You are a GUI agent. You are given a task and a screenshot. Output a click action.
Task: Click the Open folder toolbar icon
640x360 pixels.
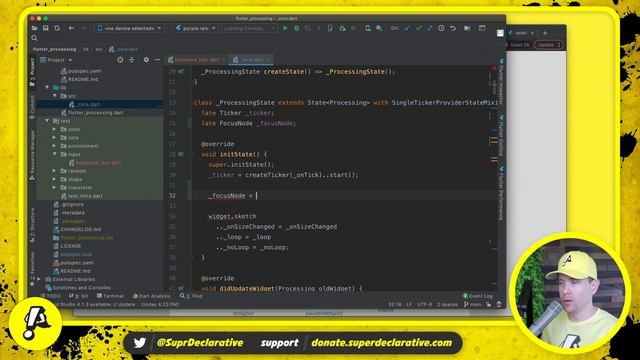coord(35,28)
